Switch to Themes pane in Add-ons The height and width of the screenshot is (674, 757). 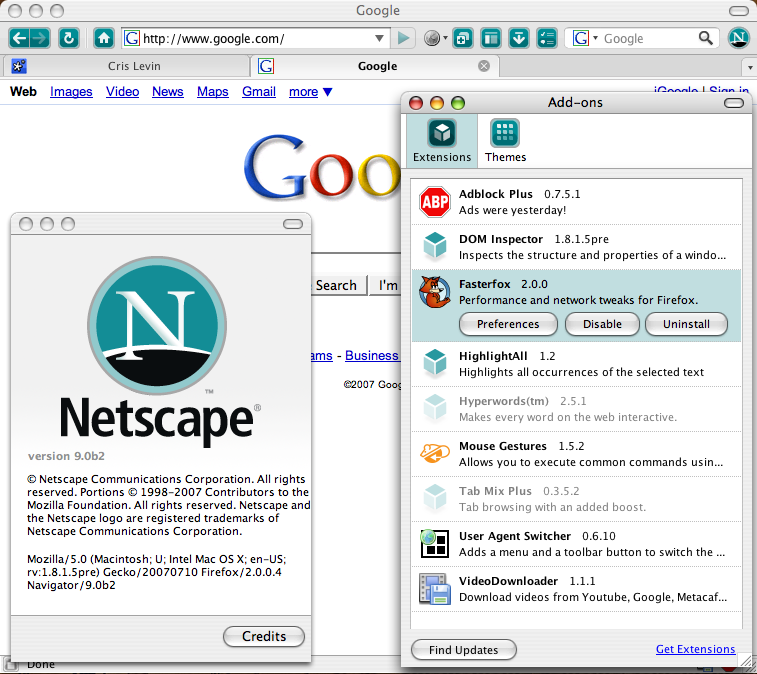click(x=505, y=141)
